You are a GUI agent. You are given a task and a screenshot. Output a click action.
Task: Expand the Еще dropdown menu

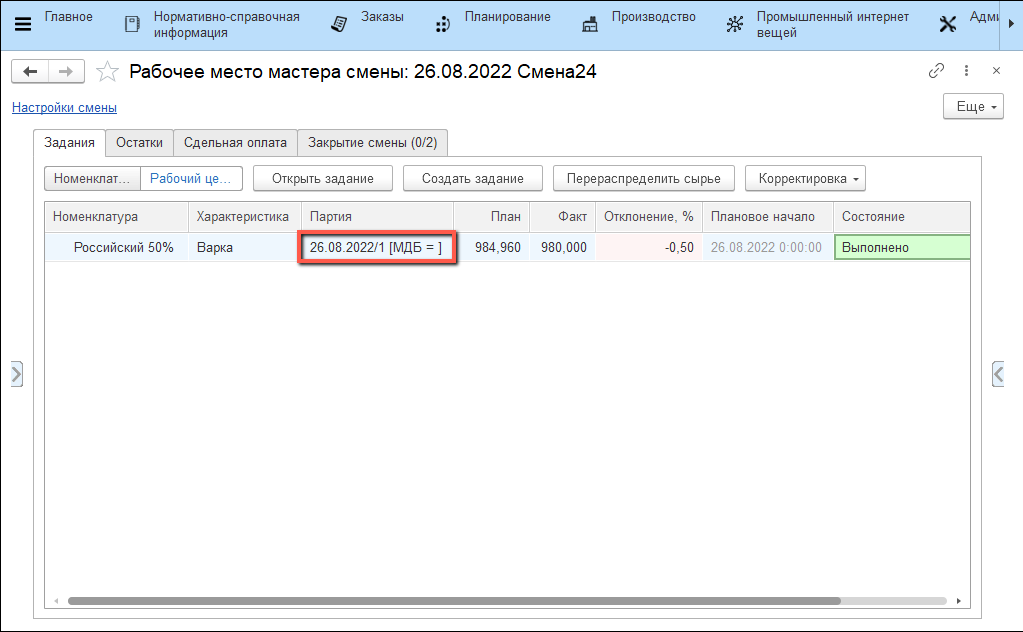(973, 107)
